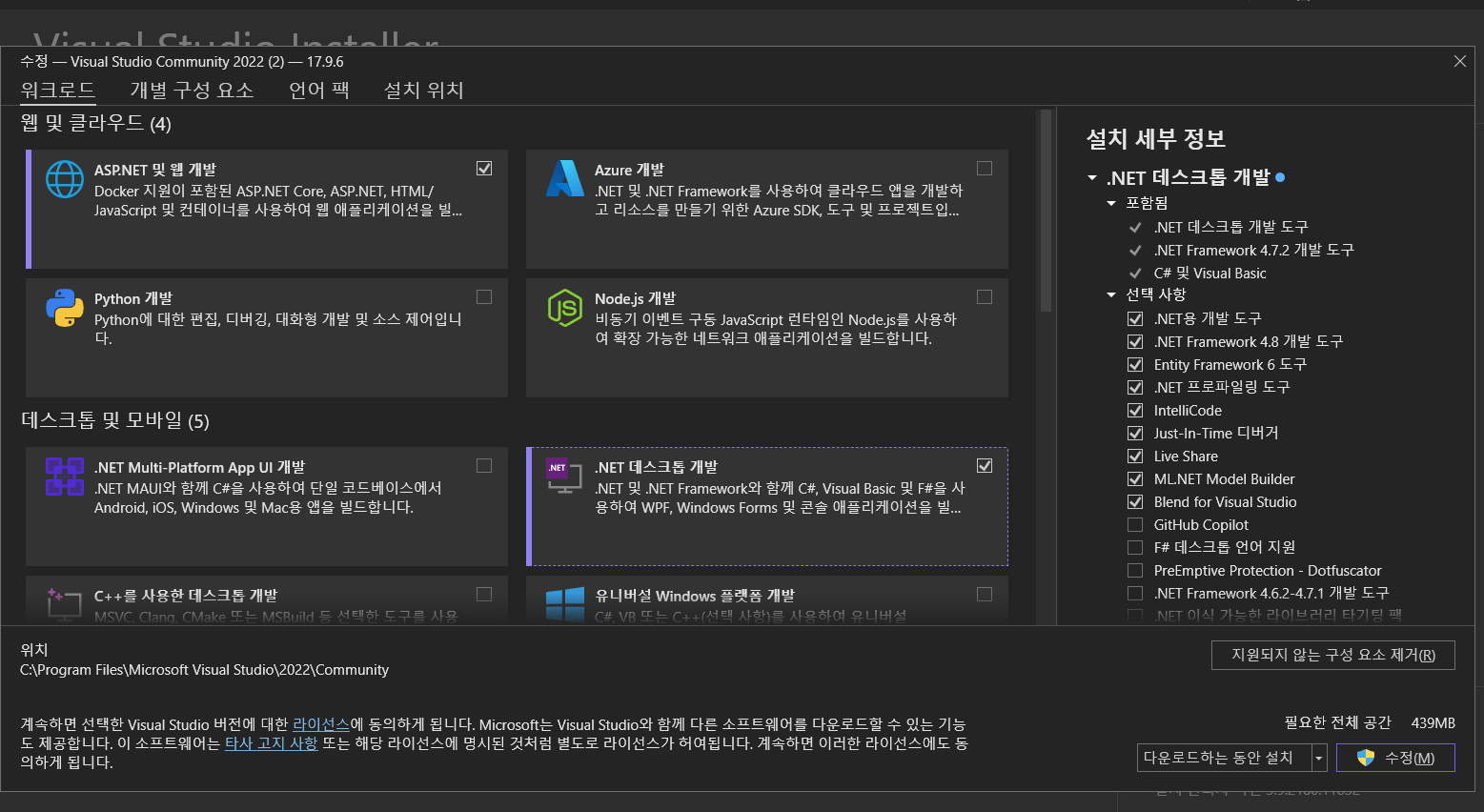Screen dimensions: 1484x812
Task: Click the C# 및 Visual Basic included item
Action: click(1210, 273)
